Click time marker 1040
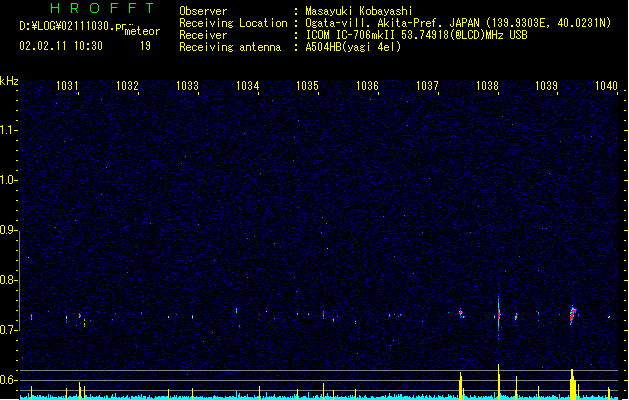The image size is (629, 400). click(x=606, y=86)
